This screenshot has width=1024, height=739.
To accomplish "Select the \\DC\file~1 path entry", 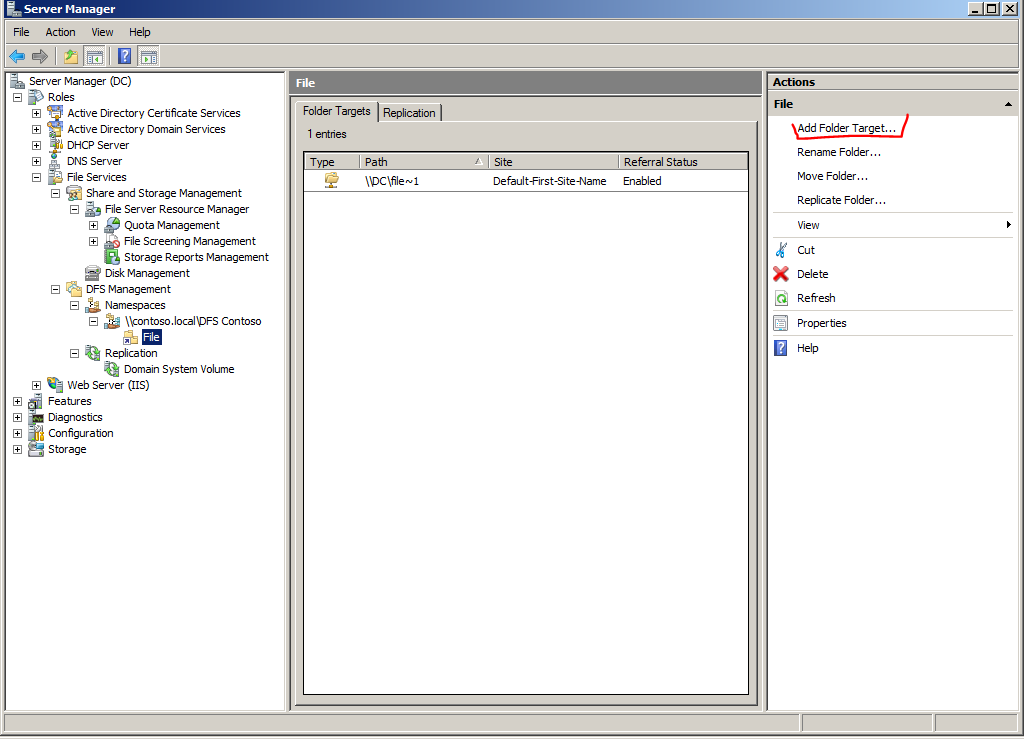I will point(392,181).
